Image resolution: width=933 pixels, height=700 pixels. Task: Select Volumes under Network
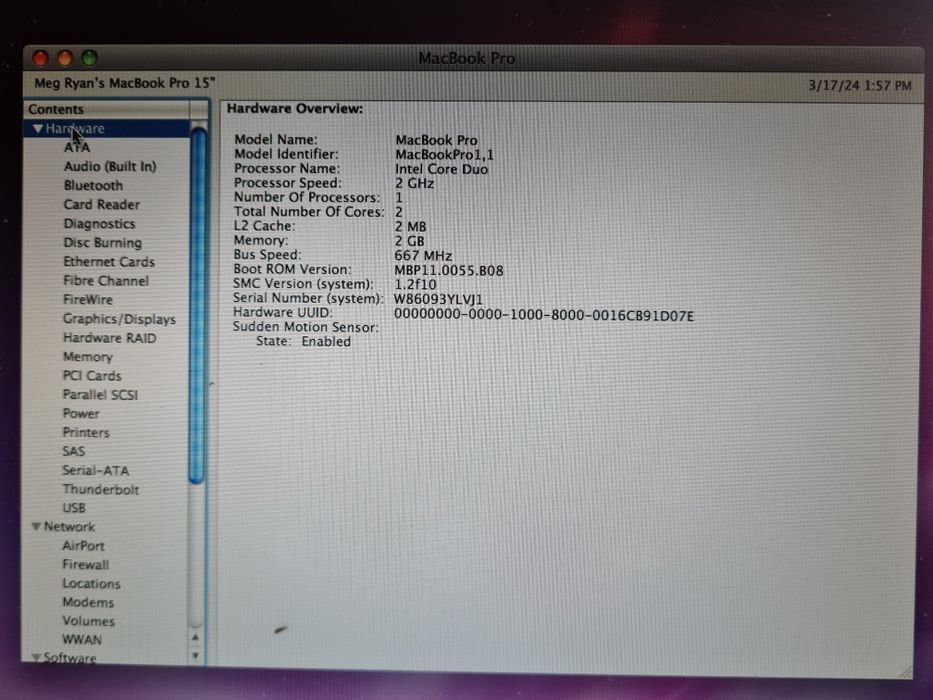[x=89, y=621]
